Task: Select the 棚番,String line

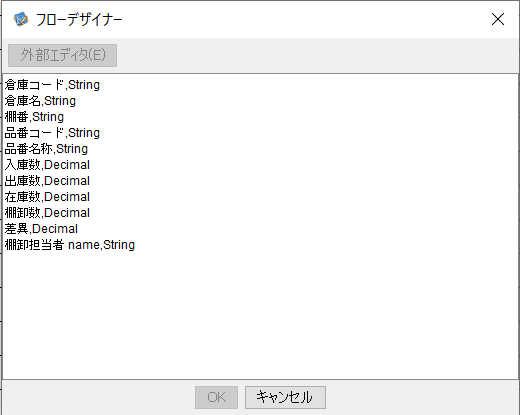Action: click(x=34, y=117)
